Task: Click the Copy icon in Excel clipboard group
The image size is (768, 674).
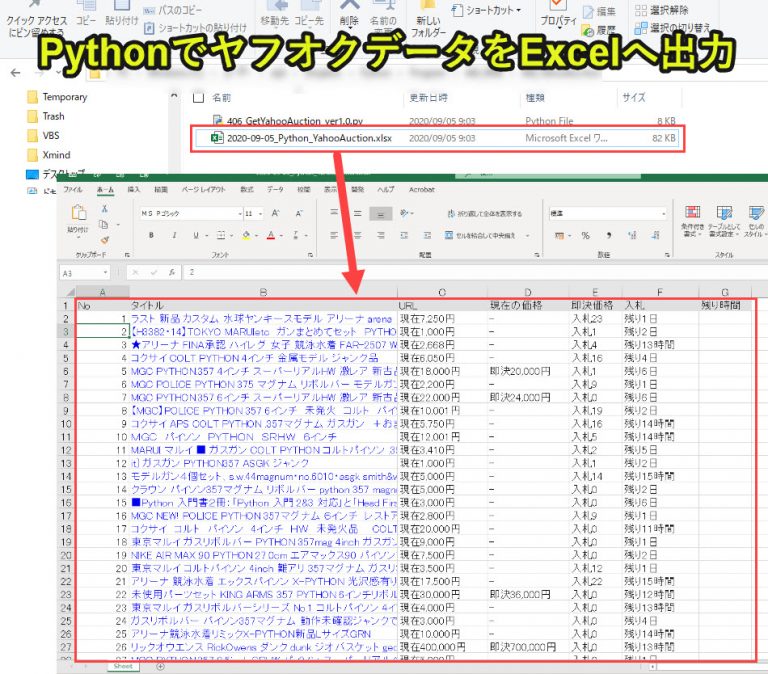Action: point(103,224)
